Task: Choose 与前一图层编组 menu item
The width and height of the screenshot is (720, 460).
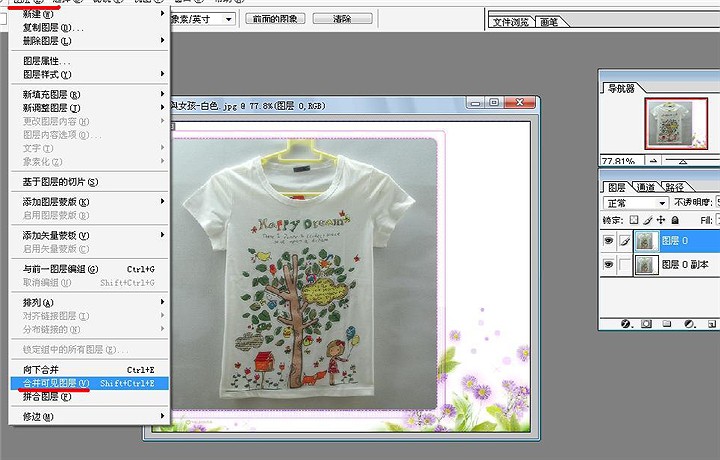Action: coord(90,269)
